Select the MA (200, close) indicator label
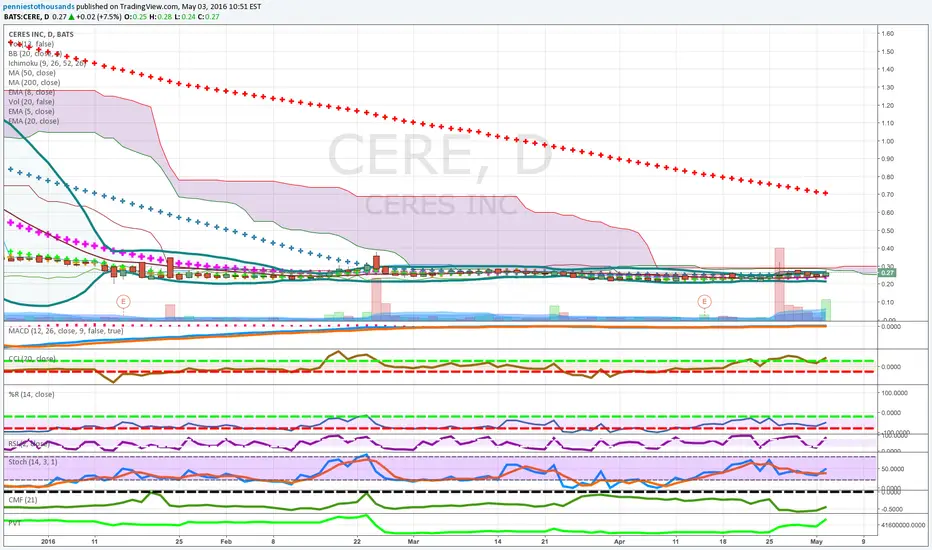932x550 pixels. [x=34, y=82]
